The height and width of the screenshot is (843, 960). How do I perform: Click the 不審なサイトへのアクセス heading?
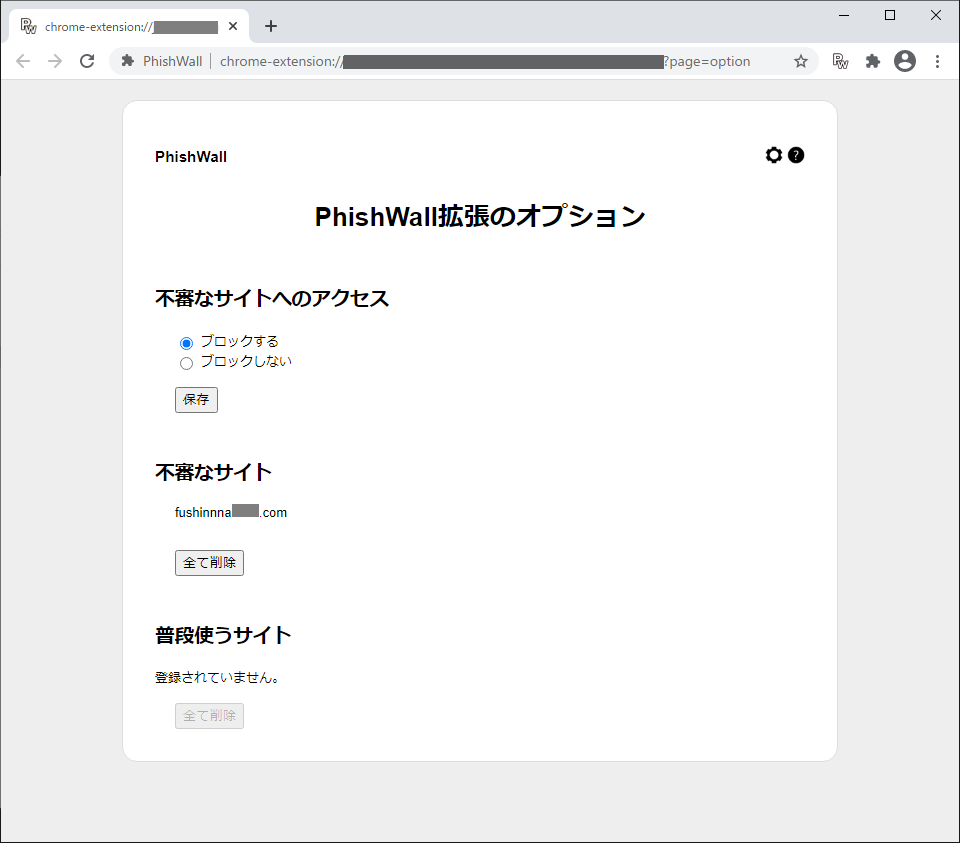click(x=272, y=298)
